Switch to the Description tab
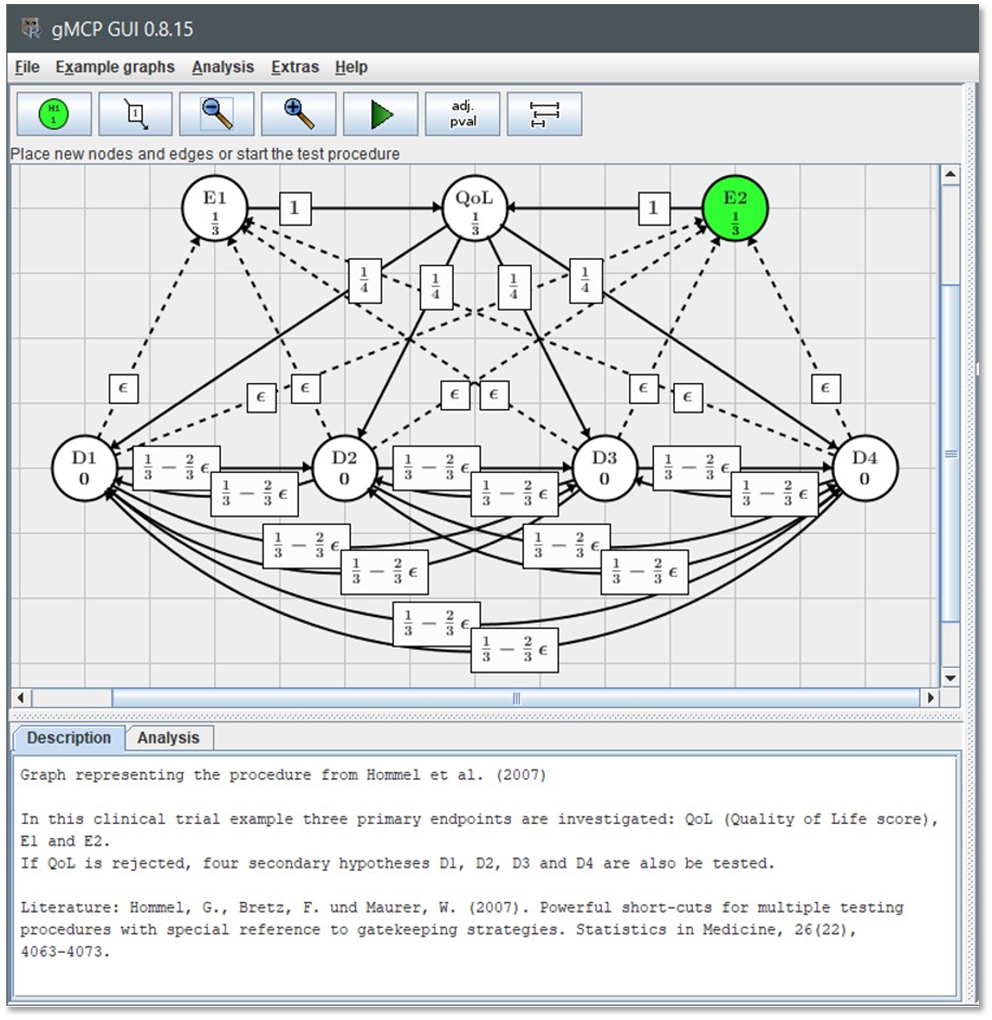 tap(69, 738)
